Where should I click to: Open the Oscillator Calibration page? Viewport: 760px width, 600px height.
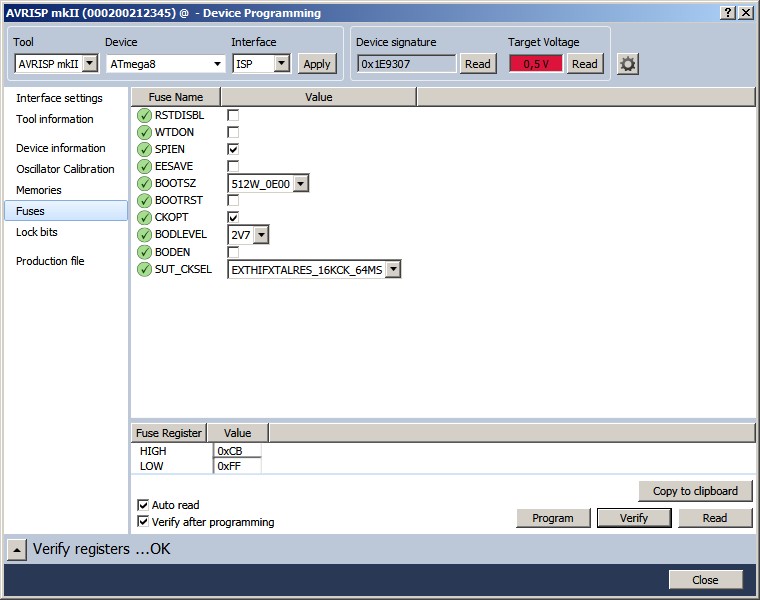pyautogui.click(x=65, y=169)
